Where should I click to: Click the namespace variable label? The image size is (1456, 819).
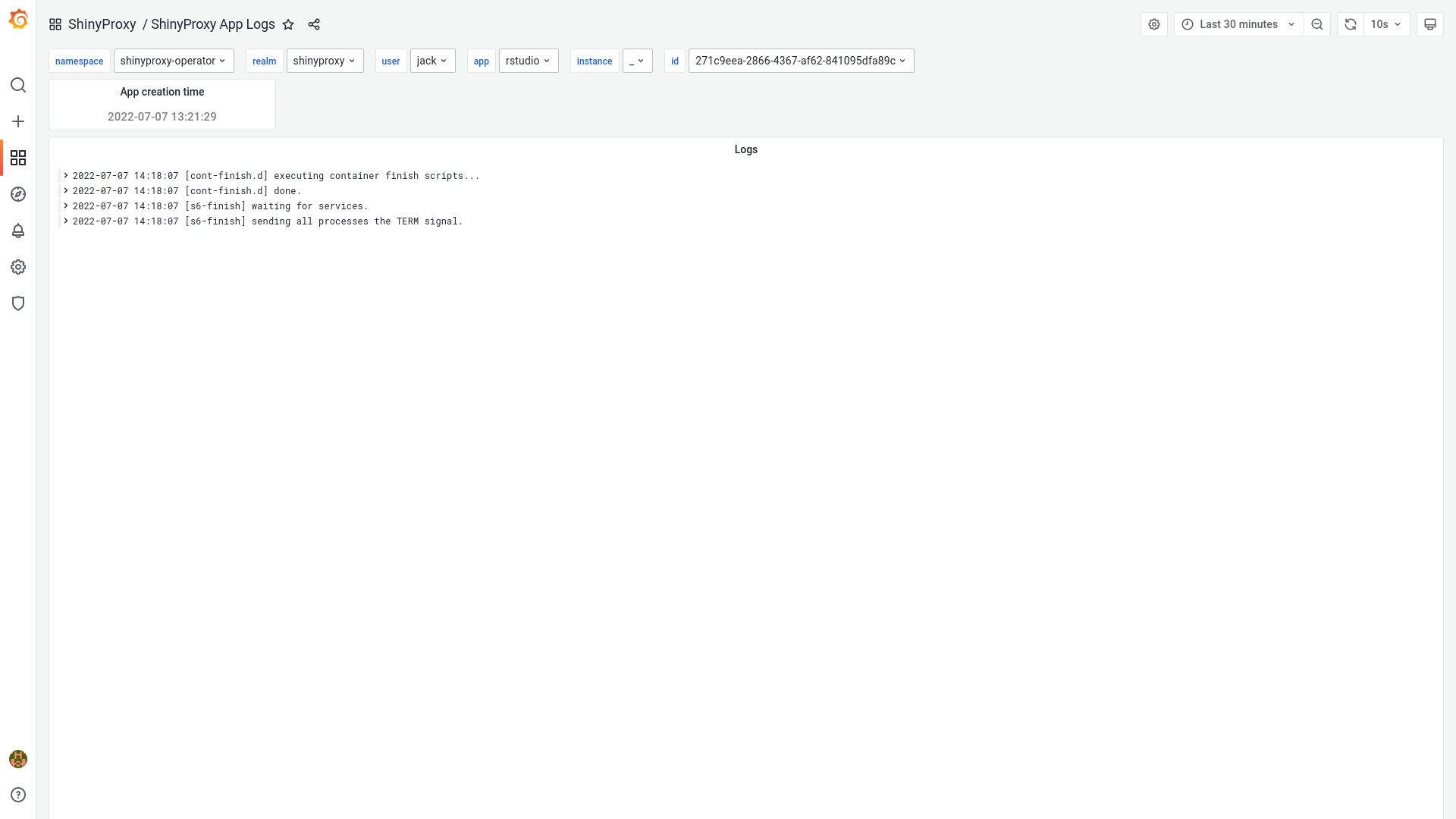point(80,61)
